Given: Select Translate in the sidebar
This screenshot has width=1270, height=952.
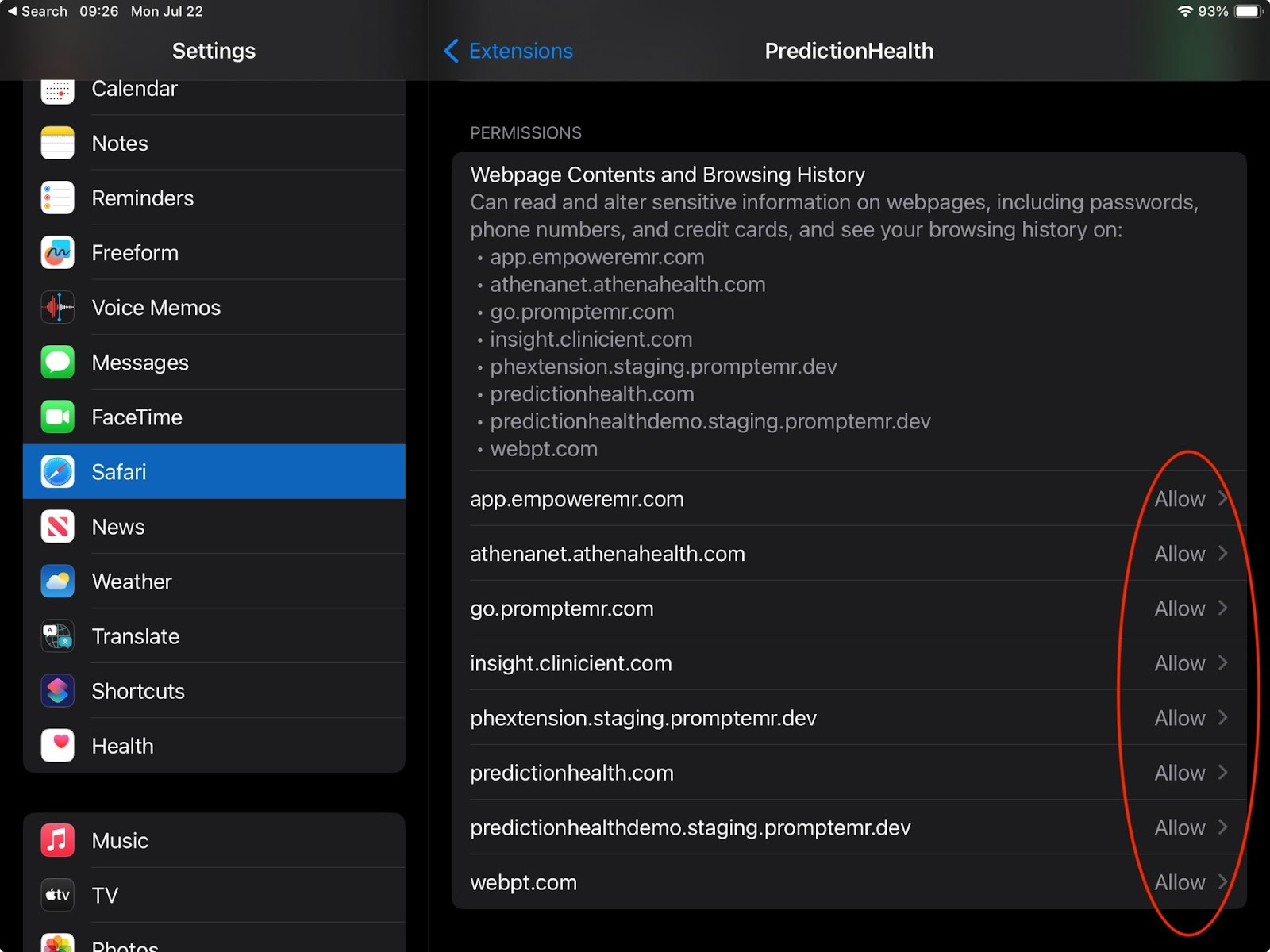Looking at the screenshot, I should click(x=214, y=635).
